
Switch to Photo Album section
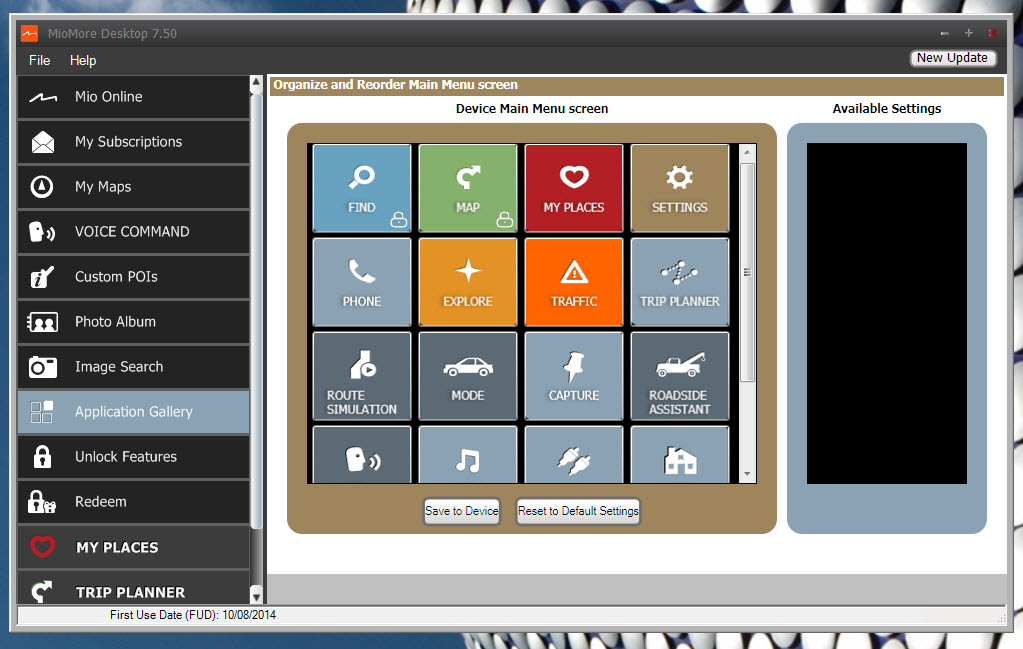click(133, 322)
